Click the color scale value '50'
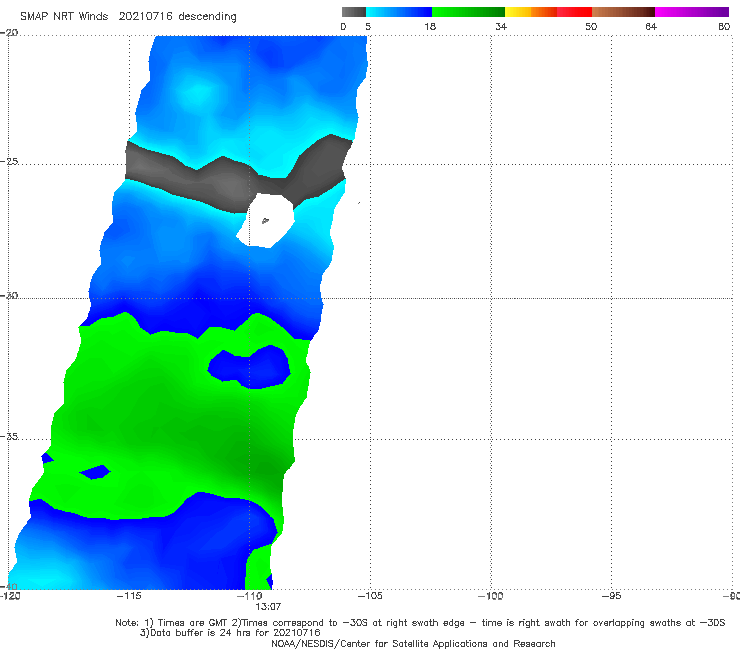This screenshot has height=650, width=740. click(591, 26)
